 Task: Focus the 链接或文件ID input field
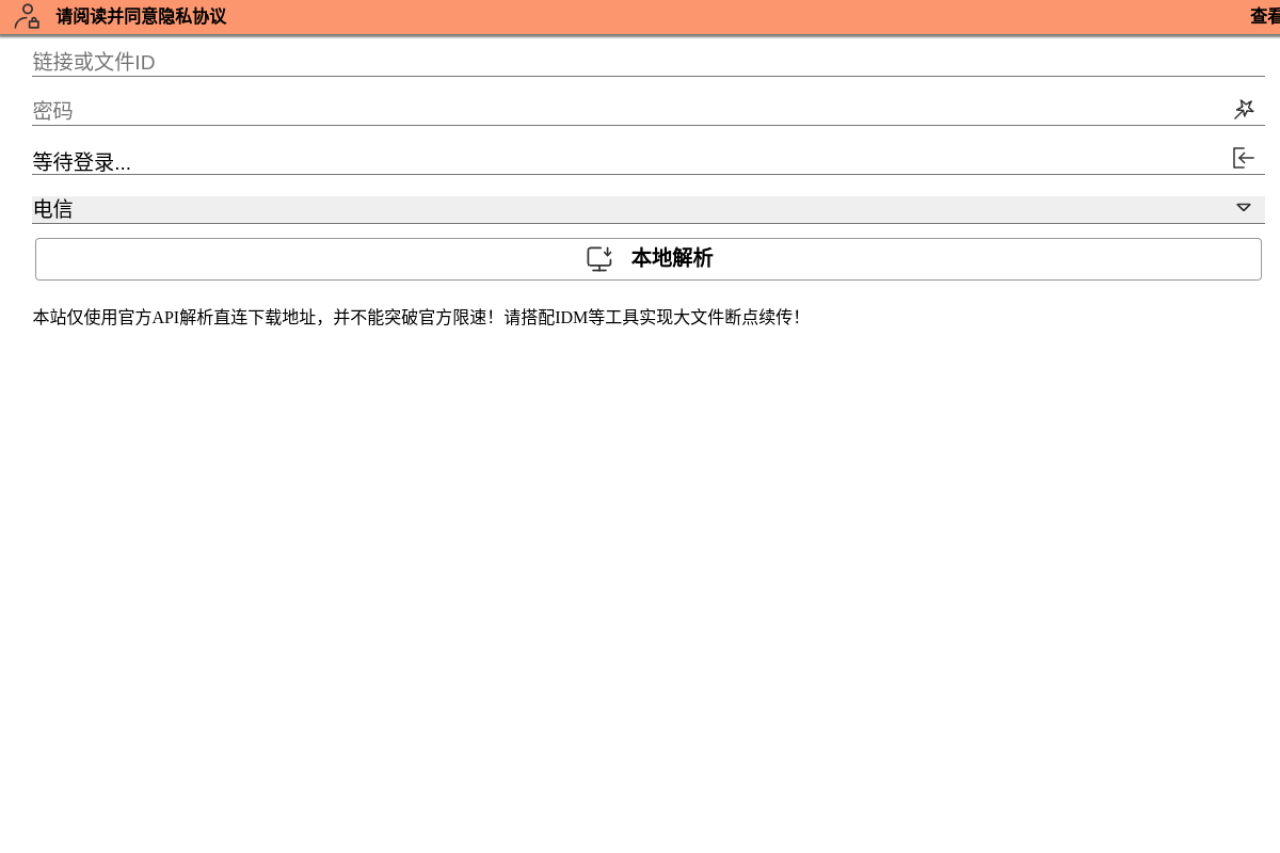[x=648, y=62]
